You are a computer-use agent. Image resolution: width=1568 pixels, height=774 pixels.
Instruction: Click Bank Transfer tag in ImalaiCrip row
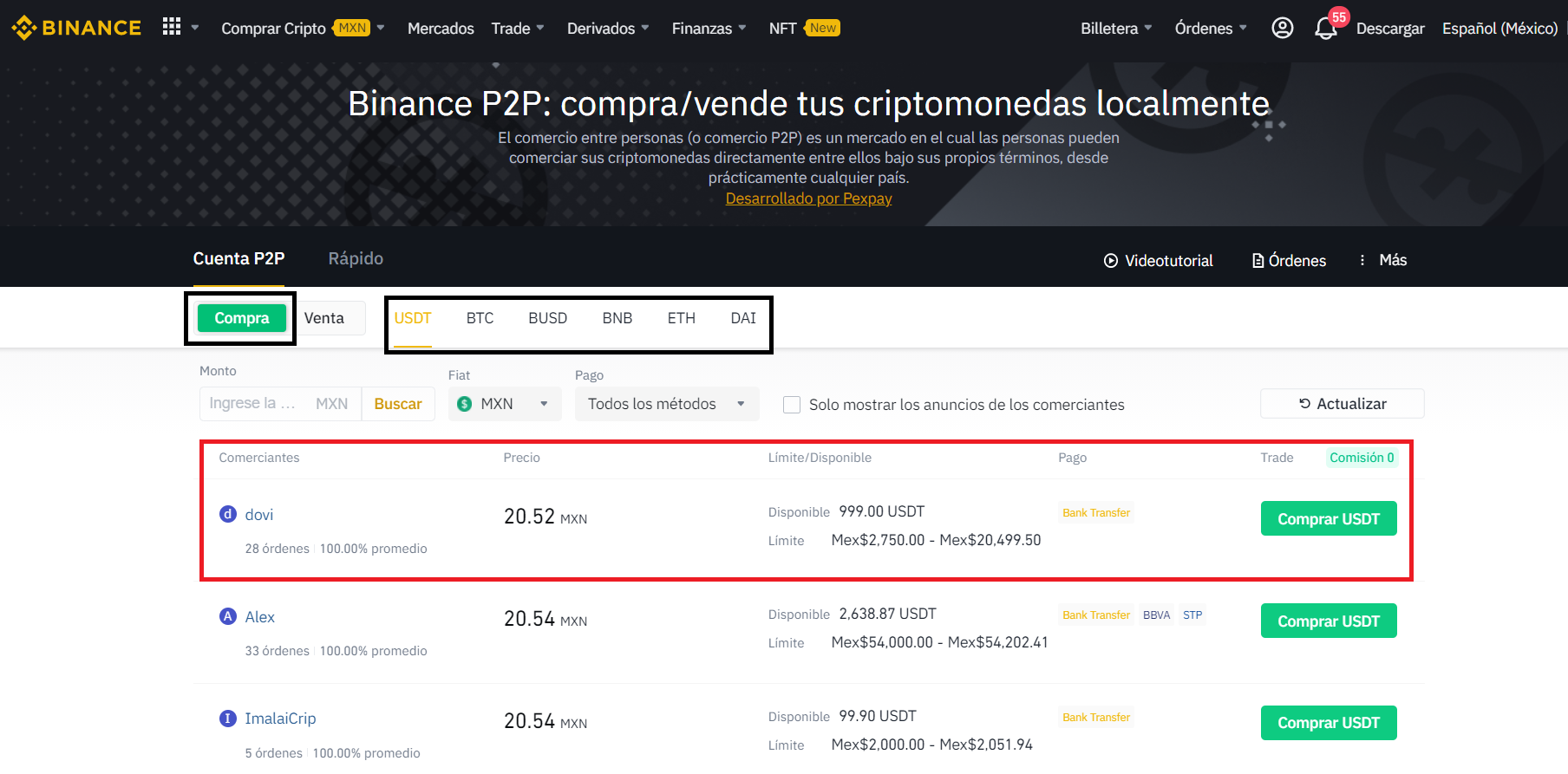pyautogui.click(x=1096, y=718)
